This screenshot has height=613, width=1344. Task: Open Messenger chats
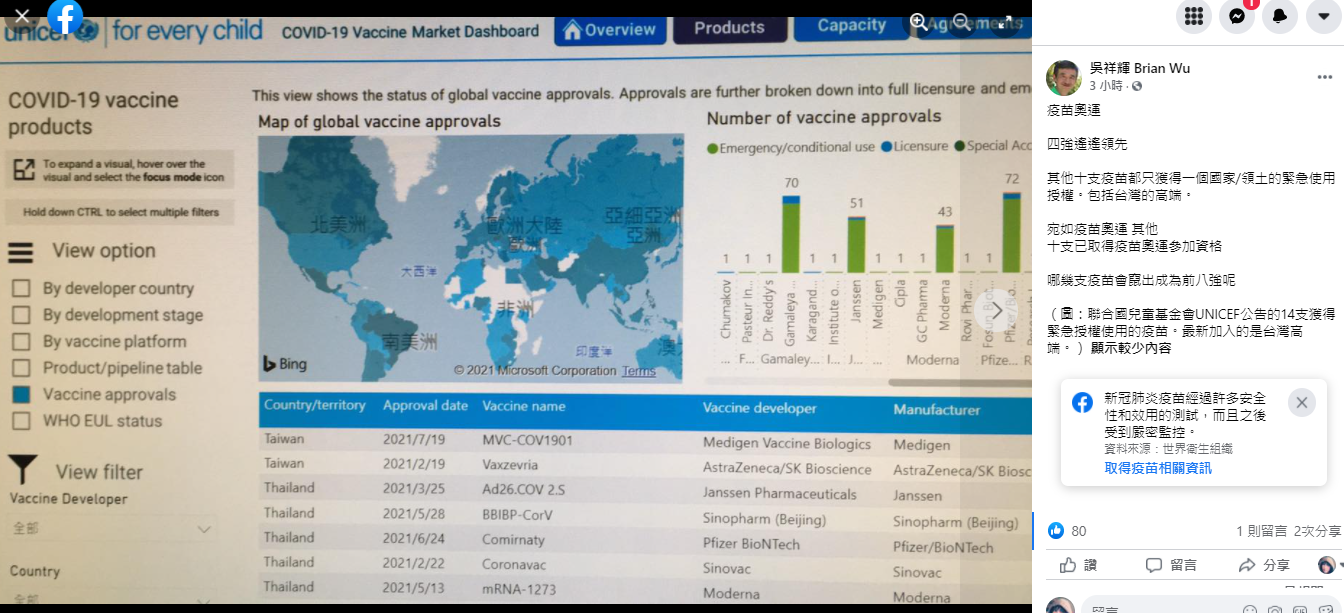(x=1237, y=17)
